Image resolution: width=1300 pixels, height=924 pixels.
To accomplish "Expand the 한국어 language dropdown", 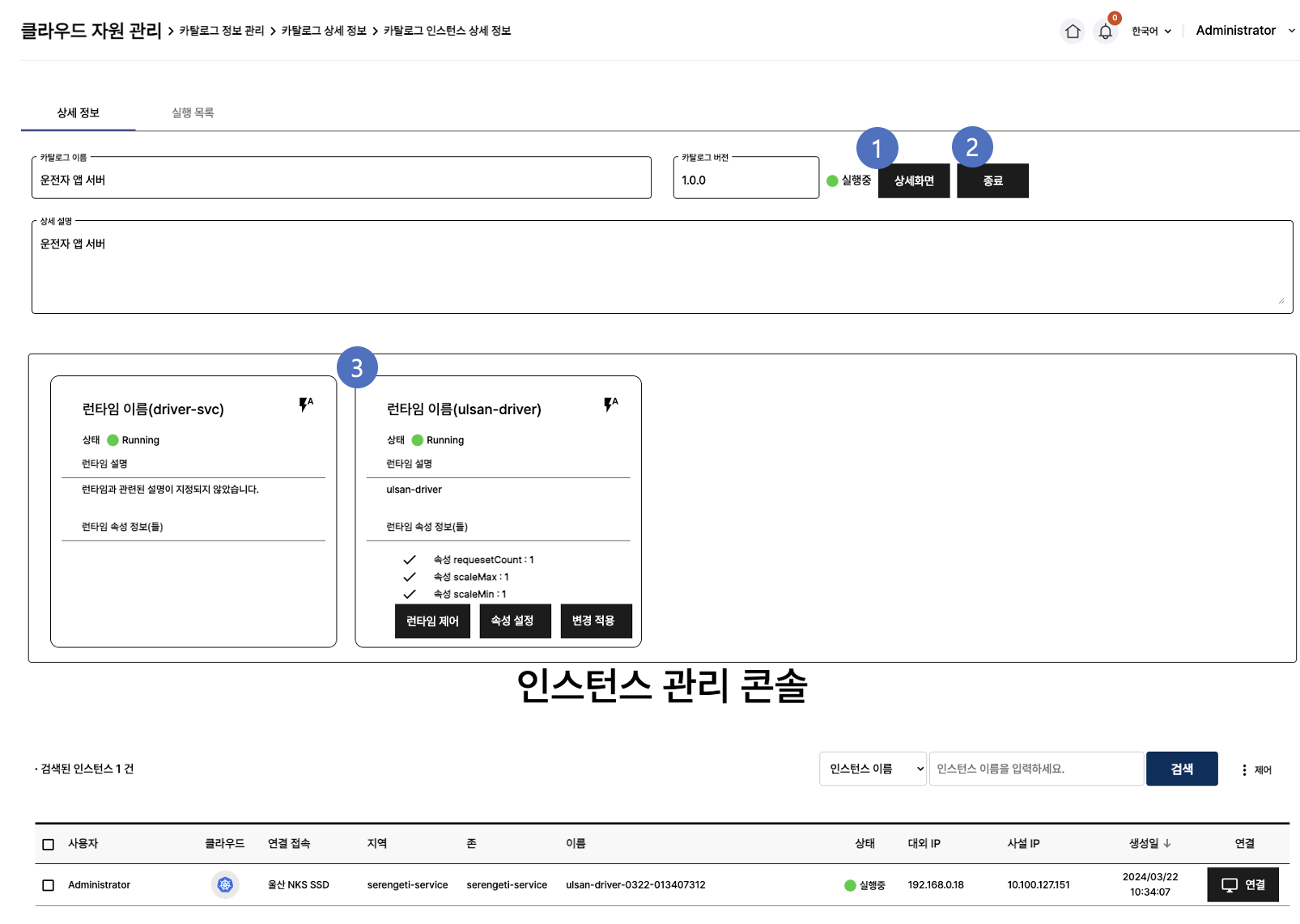I will coord(1151,32).
